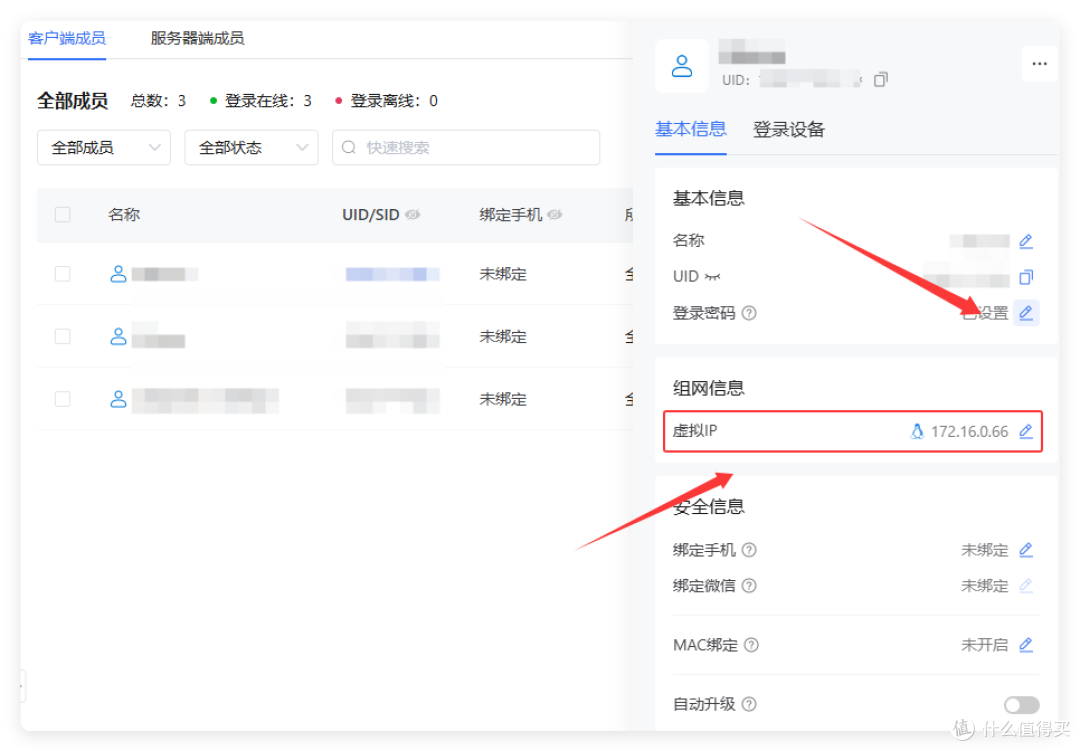
Task: Click the 快速搜索 search field
Action: (x=466, y=147)
